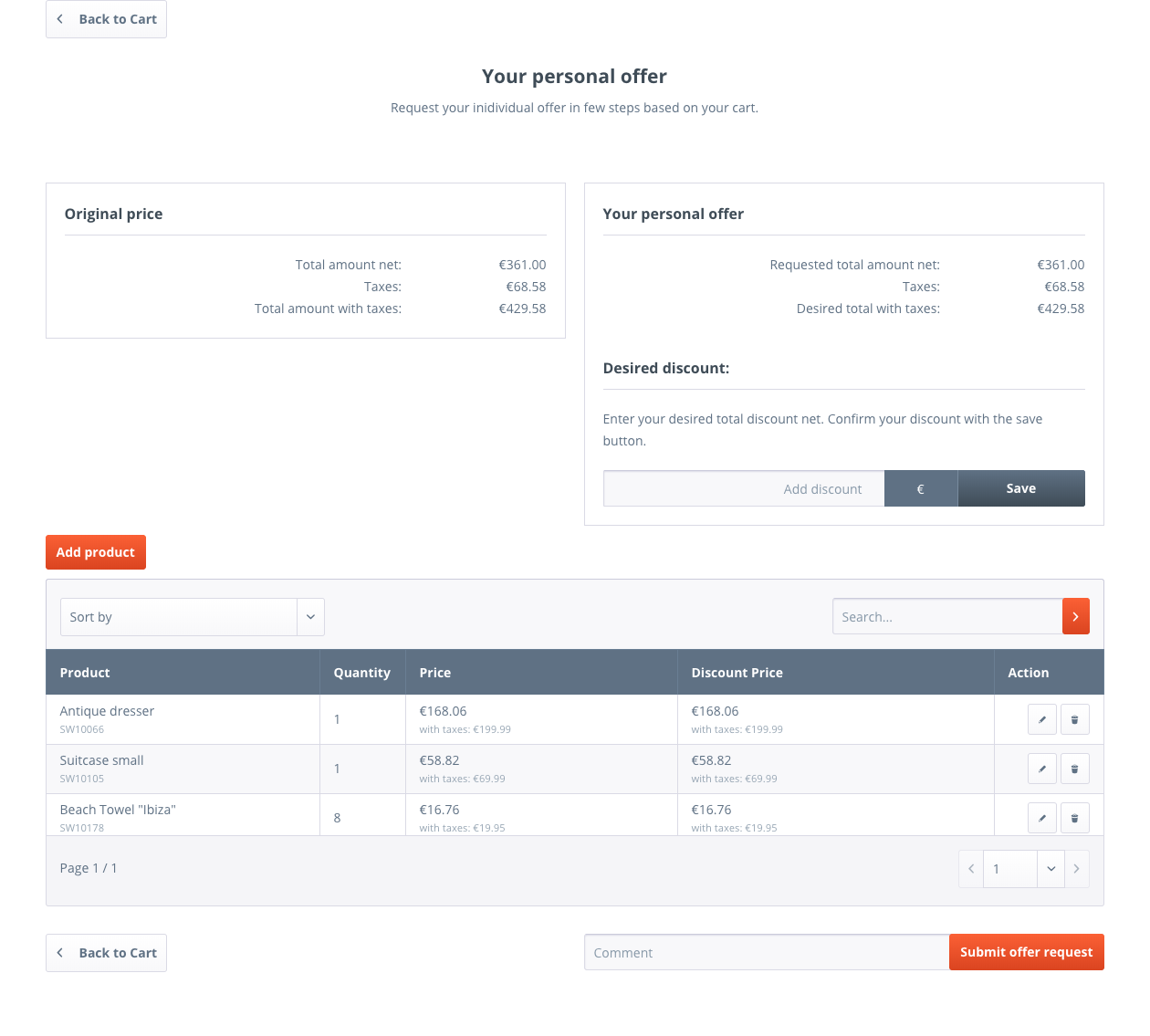Submit offer request
Viewport: 1150px width, 1036px height.
coord(1026,952)
